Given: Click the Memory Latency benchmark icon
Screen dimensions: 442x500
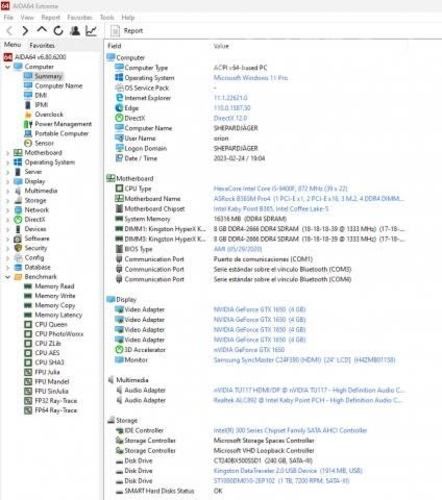Looking at the screenshot, I should coord(28,315).
